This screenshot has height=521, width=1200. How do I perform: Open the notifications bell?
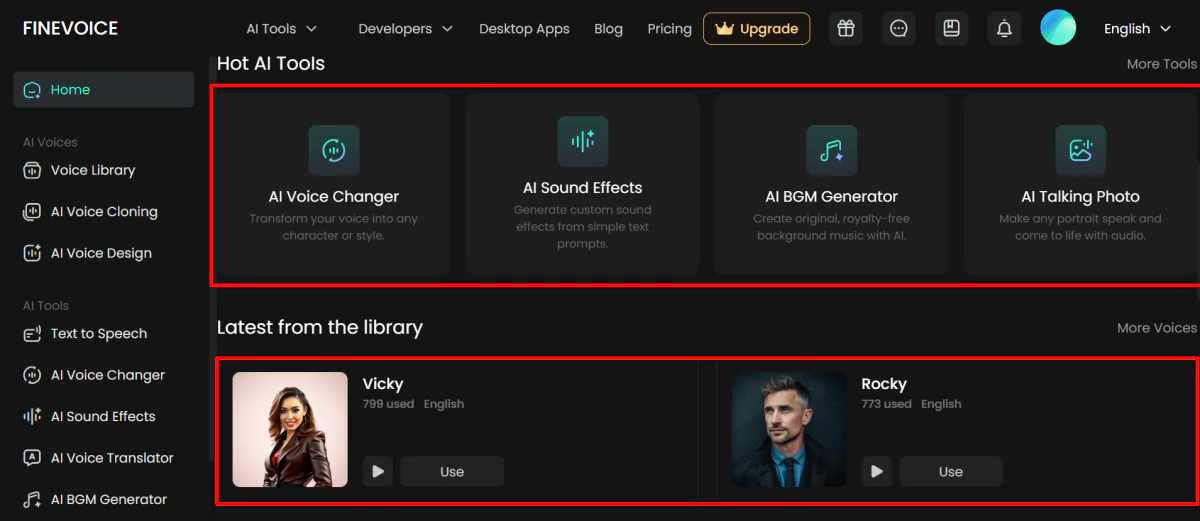click(x=1005, y=29)
